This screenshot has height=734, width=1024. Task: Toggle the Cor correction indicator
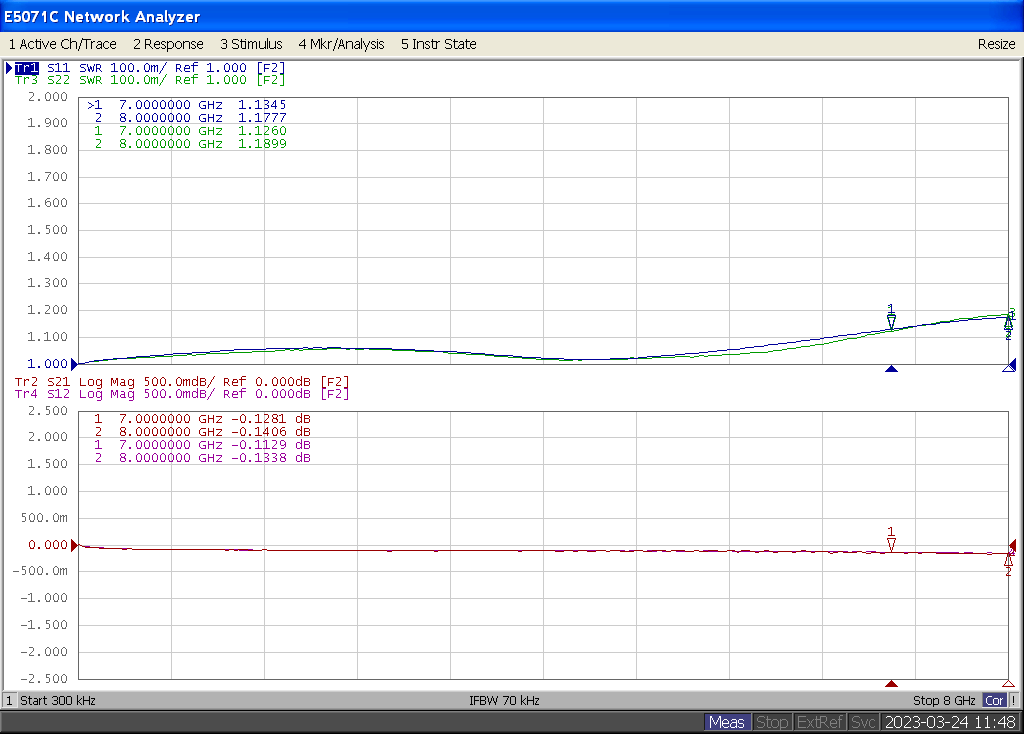click(x=994, y=701)
